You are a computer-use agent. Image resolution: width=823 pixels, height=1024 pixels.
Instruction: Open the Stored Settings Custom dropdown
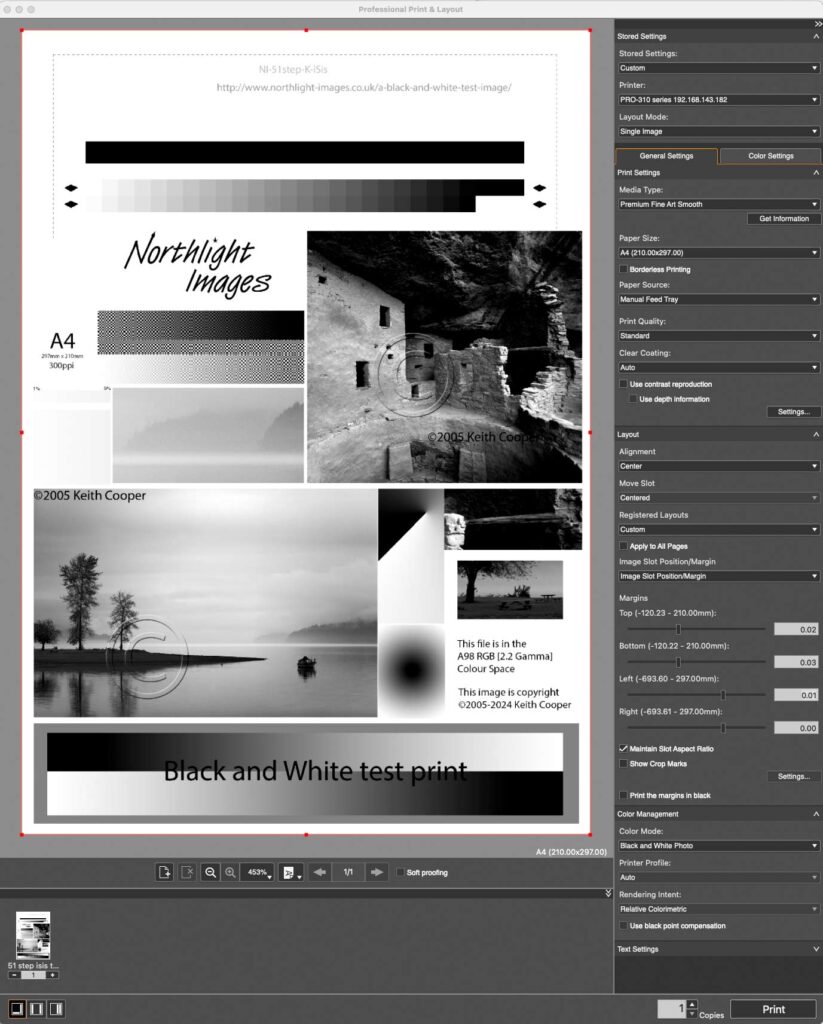718,68
